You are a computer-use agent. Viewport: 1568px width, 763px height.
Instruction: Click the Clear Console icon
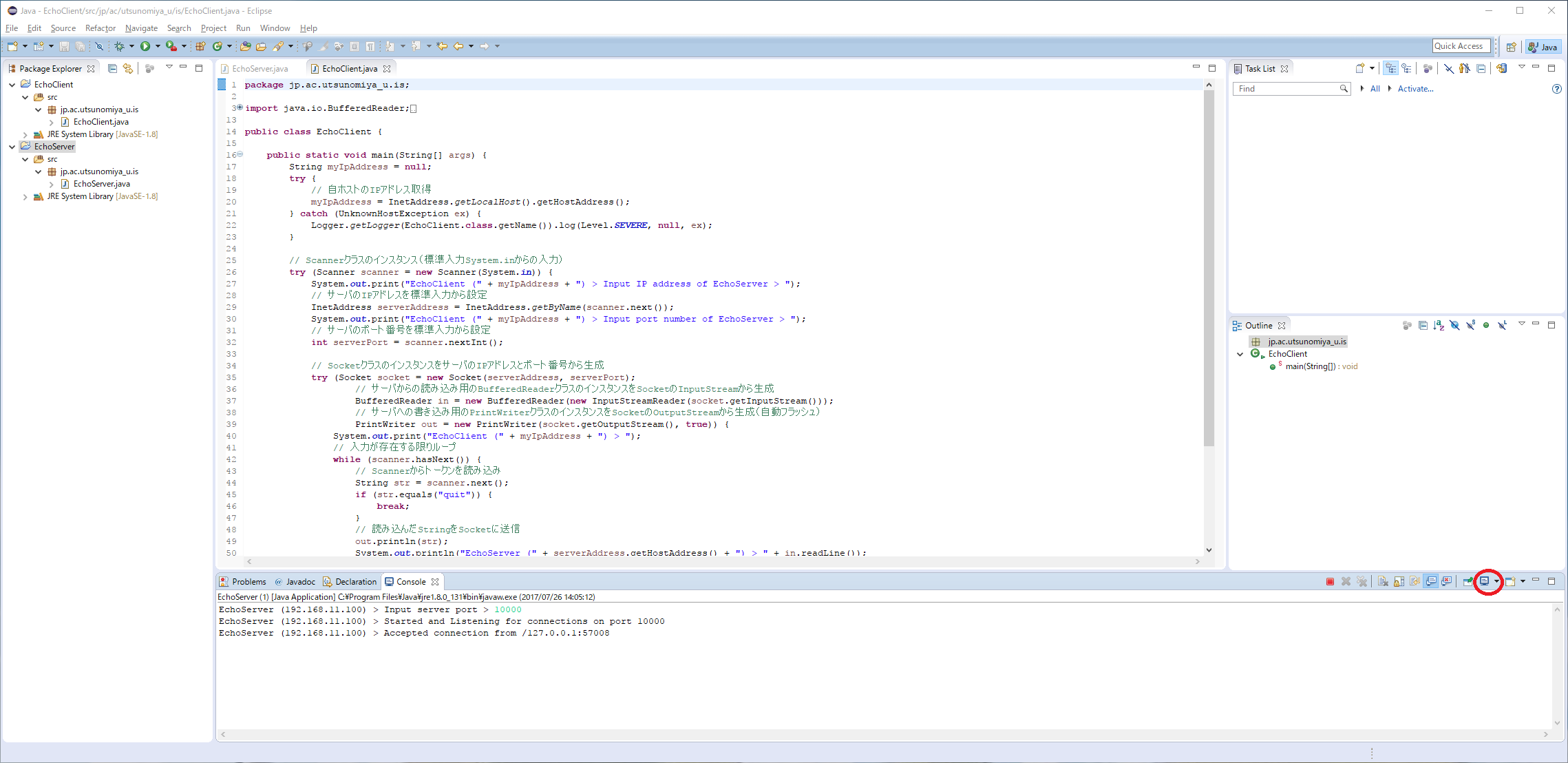(x=1383, y=581)
